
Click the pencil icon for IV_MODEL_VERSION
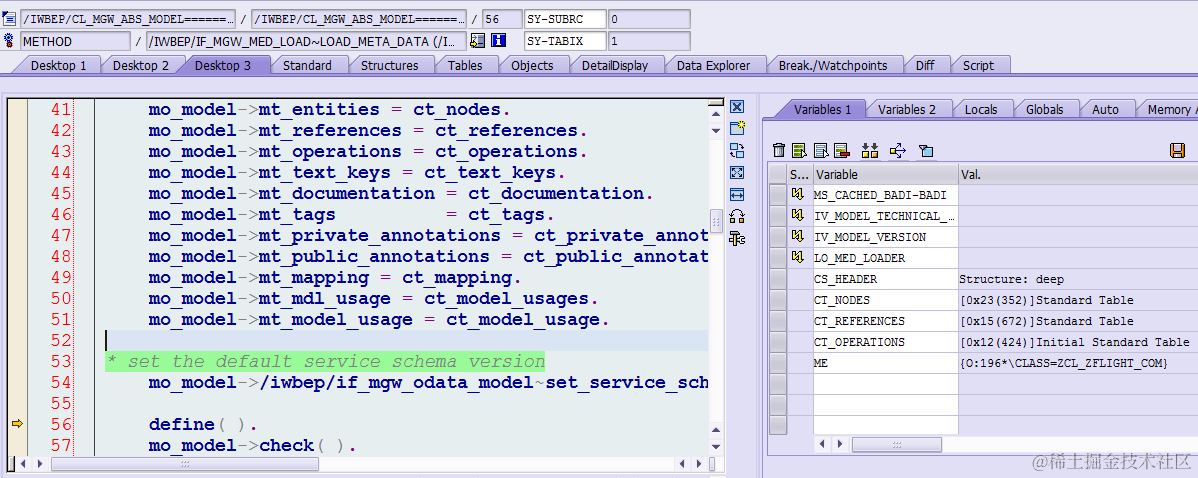(799, 237)
